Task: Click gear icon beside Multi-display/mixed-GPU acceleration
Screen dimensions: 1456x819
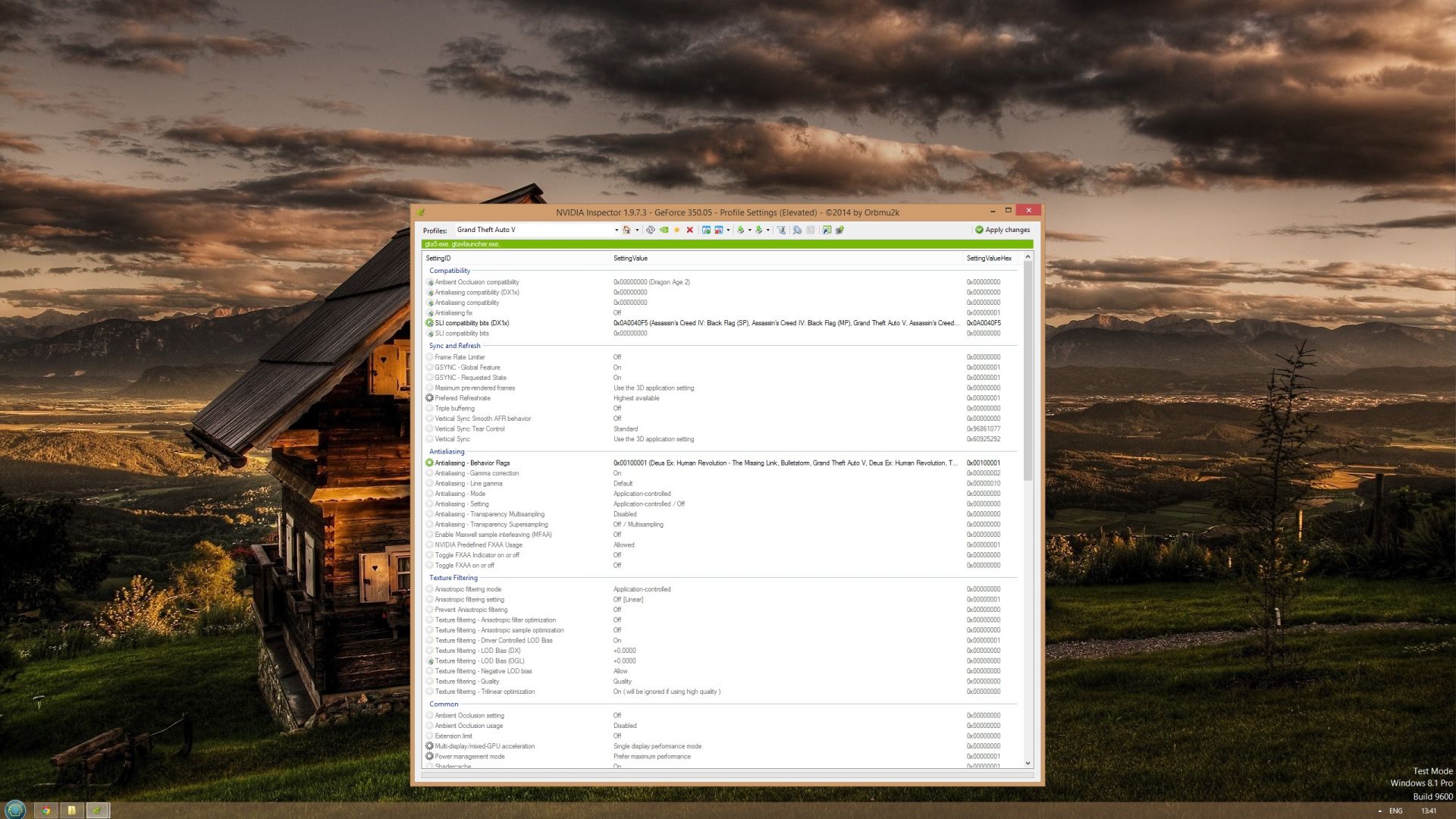Action: (x=429, y=746)
